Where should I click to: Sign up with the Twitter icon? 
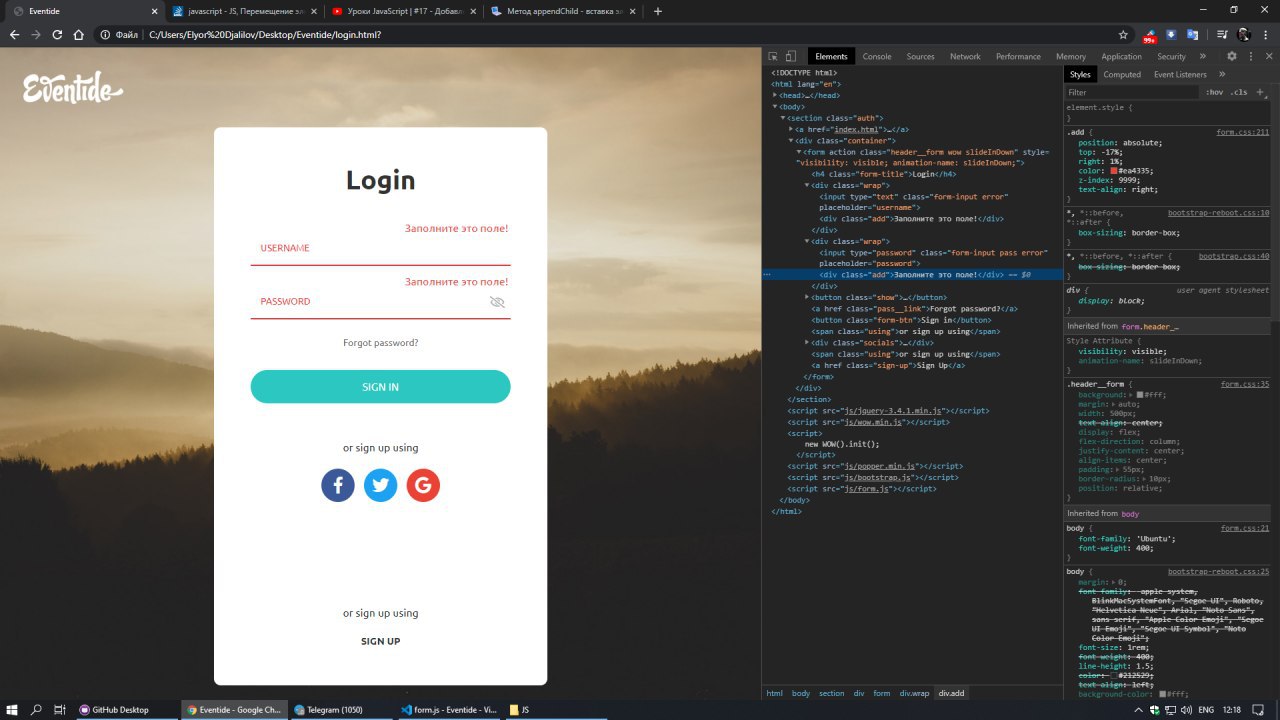[x=380, y=486]
